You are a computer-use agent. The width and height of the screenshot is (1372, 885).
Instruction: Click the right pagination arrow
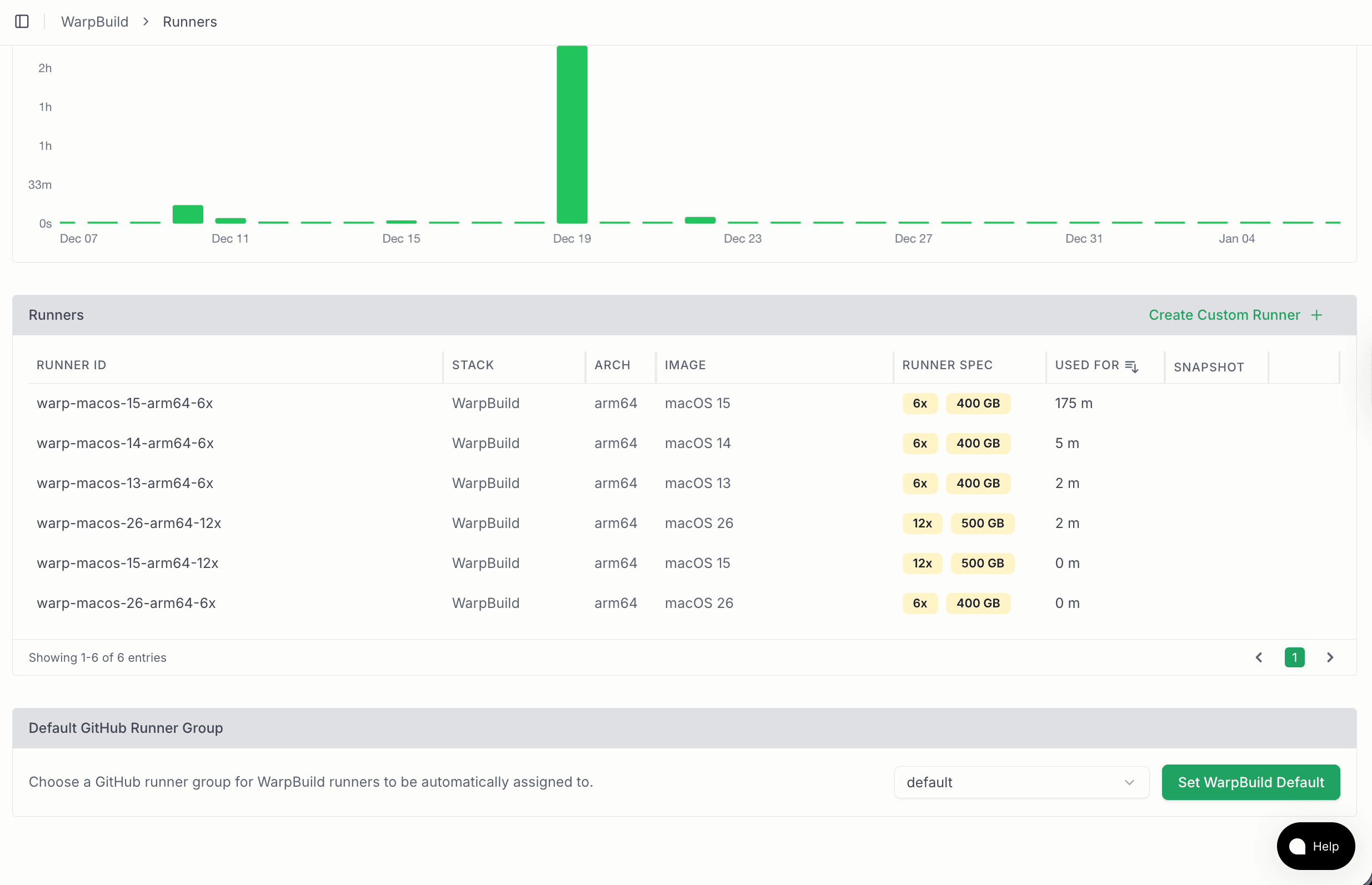click(1330, 657)
